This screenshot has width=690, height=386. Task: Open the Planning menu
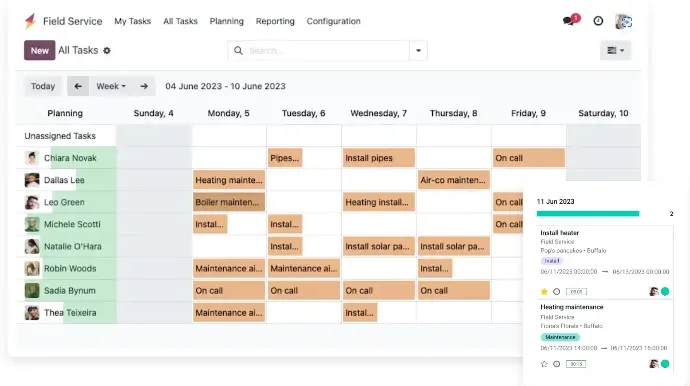click(x=227, y=21)
